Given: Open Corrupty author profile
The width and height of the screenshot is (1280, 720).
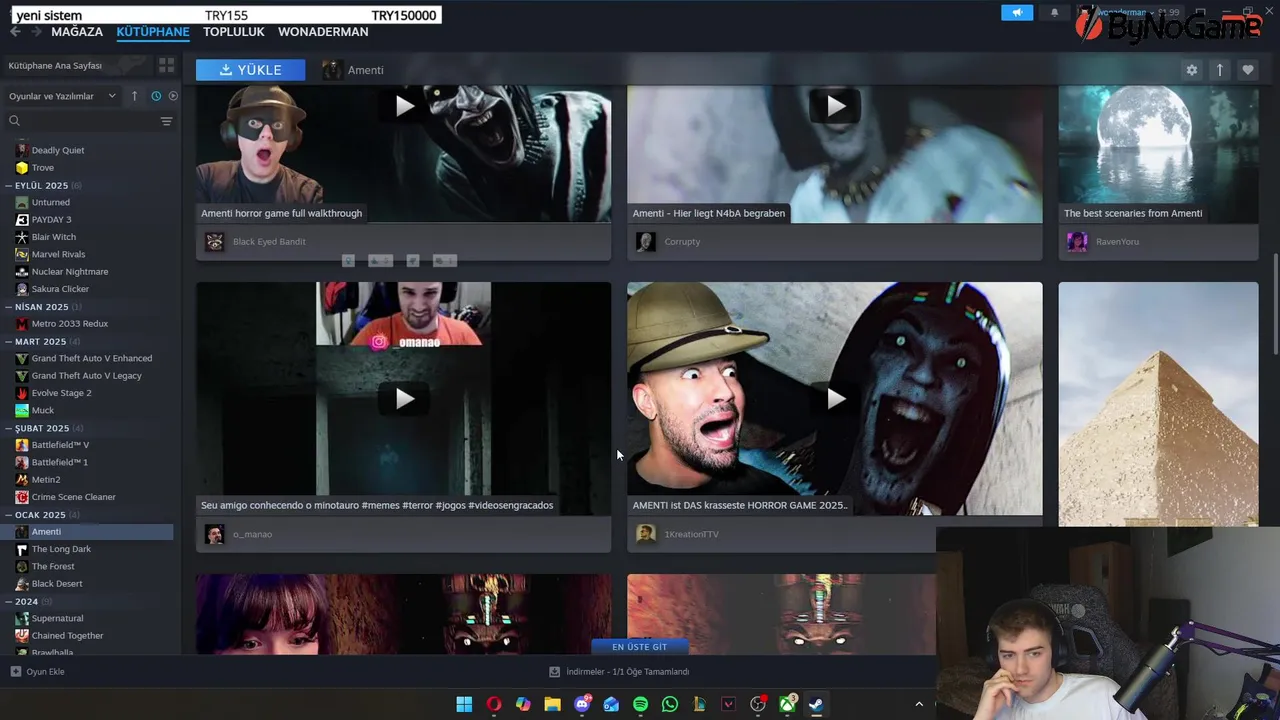Looking at the screenshot, I should click(x=682, y=241).
